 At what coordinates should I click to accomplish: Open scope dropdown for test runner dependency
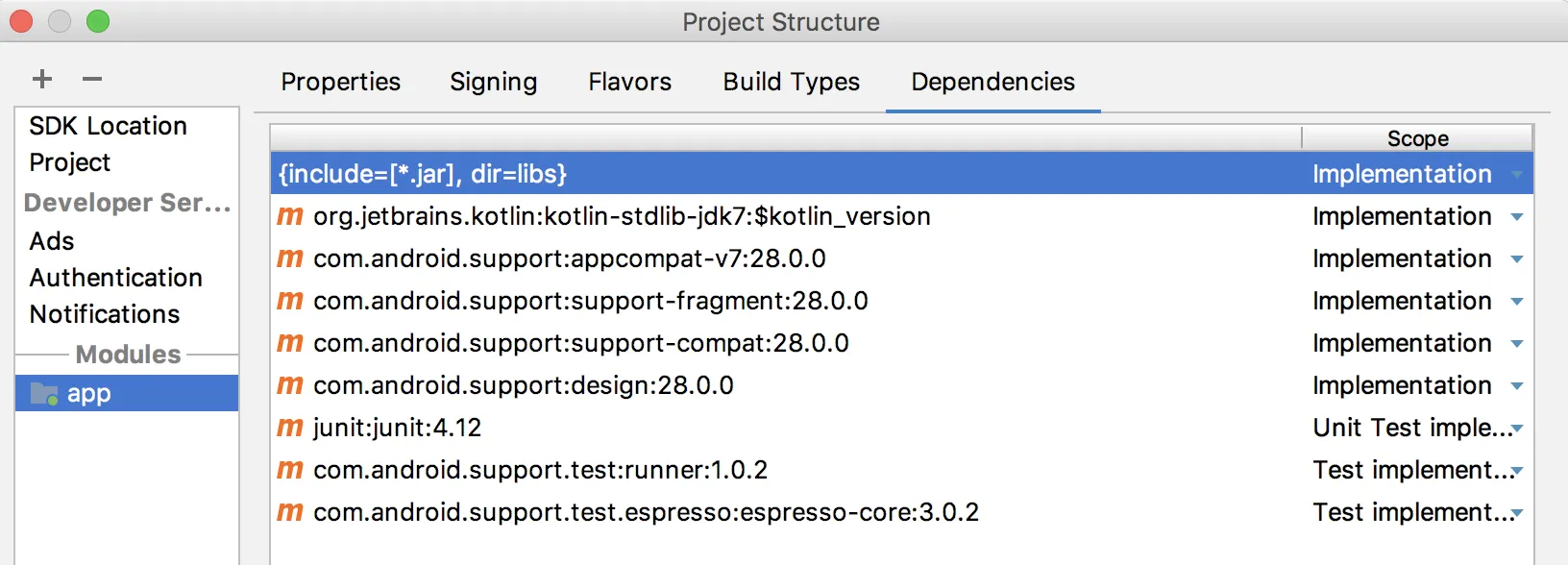[1517, 471]
